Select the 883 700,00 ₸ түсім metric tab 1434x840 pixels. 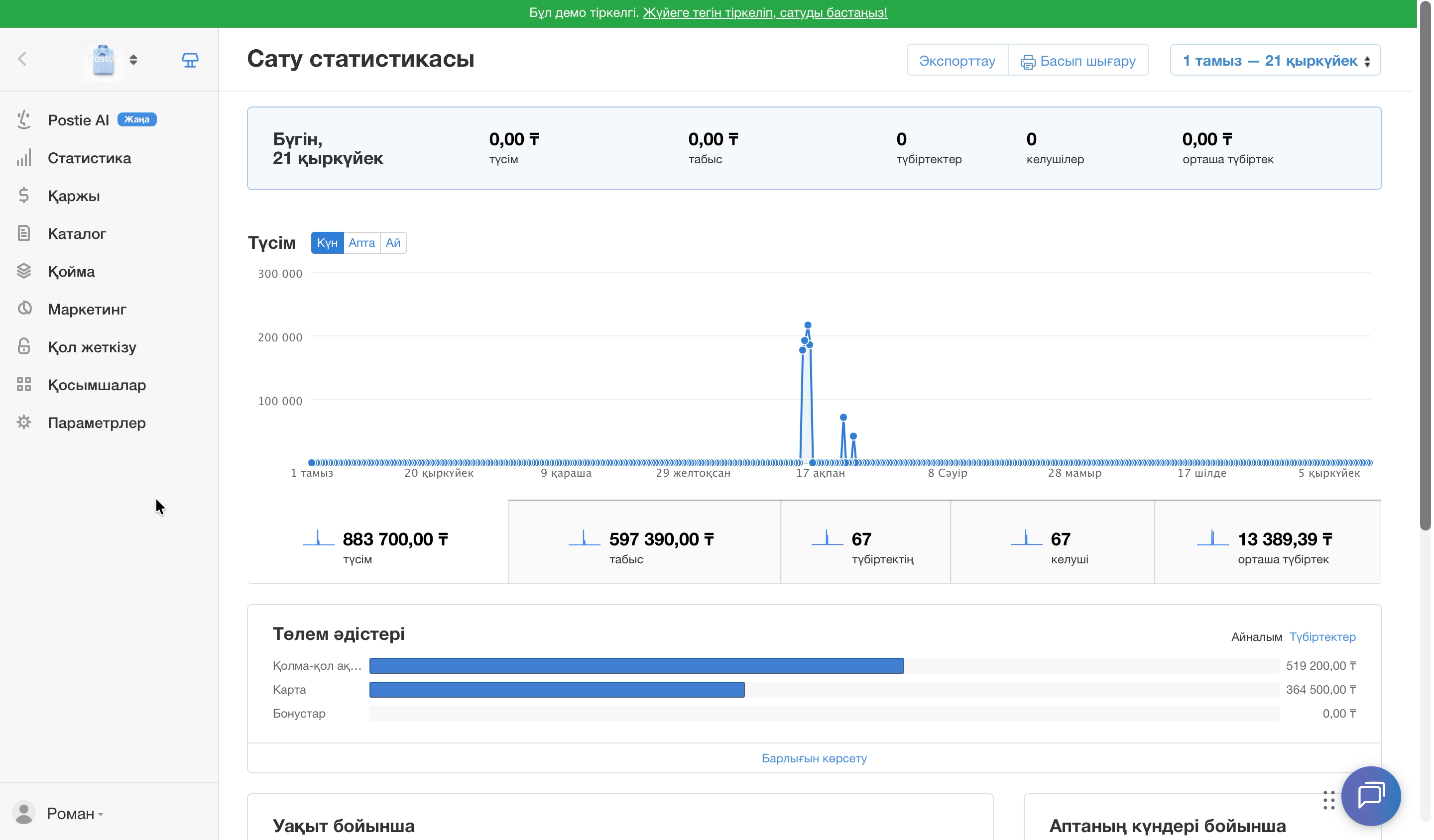pos(377,542)
